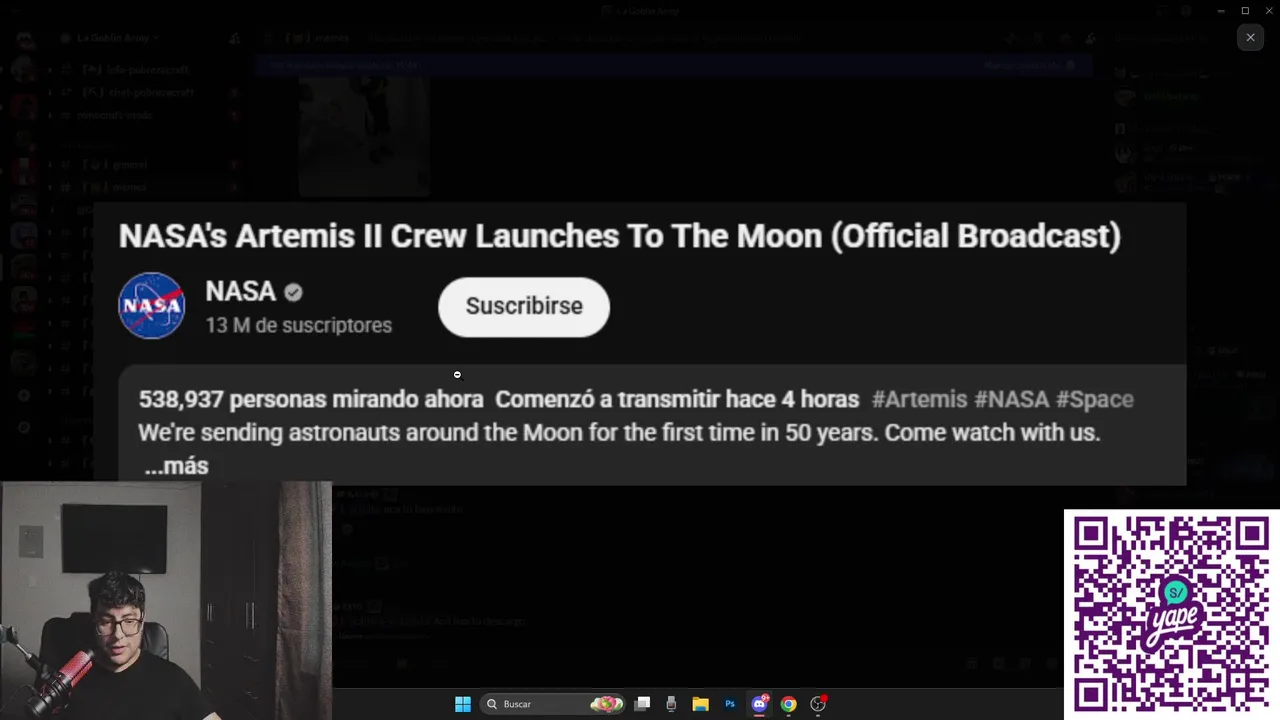1280x720 pixels.
Task: Open Photoshop from the taskbar
Action: tap(730, 704)
